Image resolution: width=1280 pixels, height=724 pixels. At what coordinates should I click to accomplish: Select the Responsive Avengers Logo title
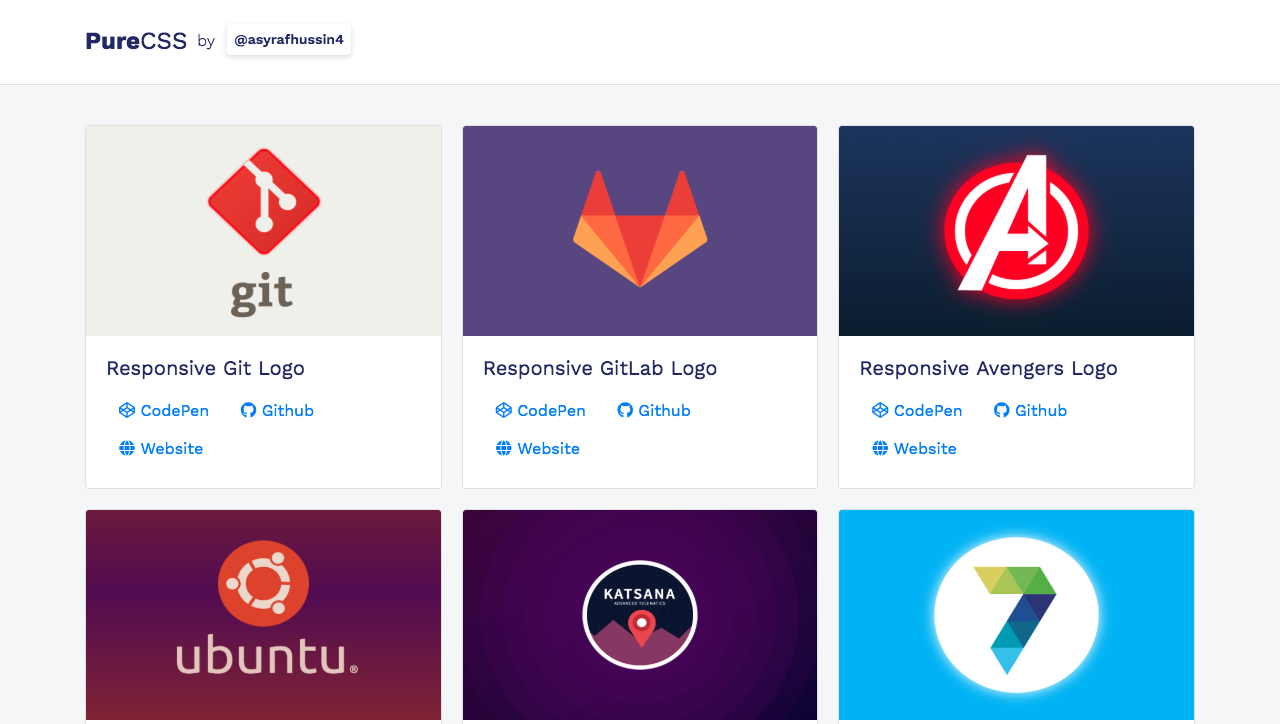[x=988, y=368]
